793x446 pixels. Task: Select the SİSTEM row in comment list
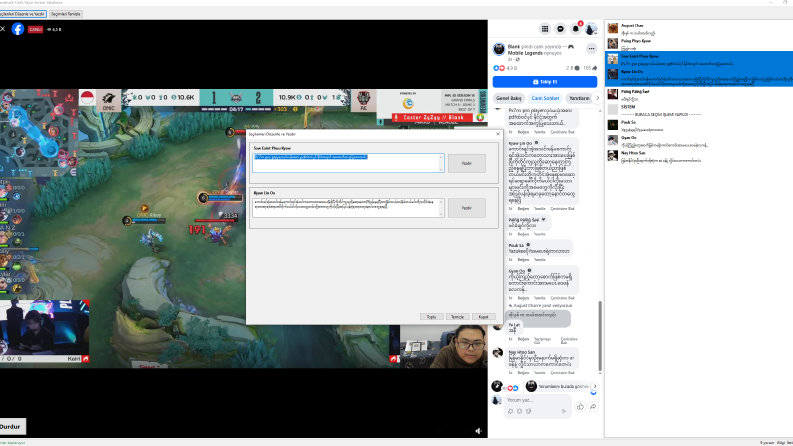699,110
